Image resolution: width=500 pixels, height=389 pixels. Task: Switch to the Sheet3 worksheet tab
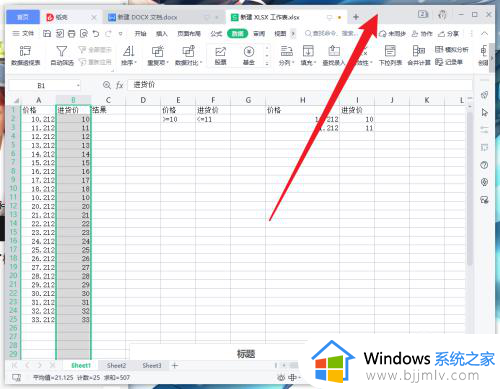coord(152,366)
